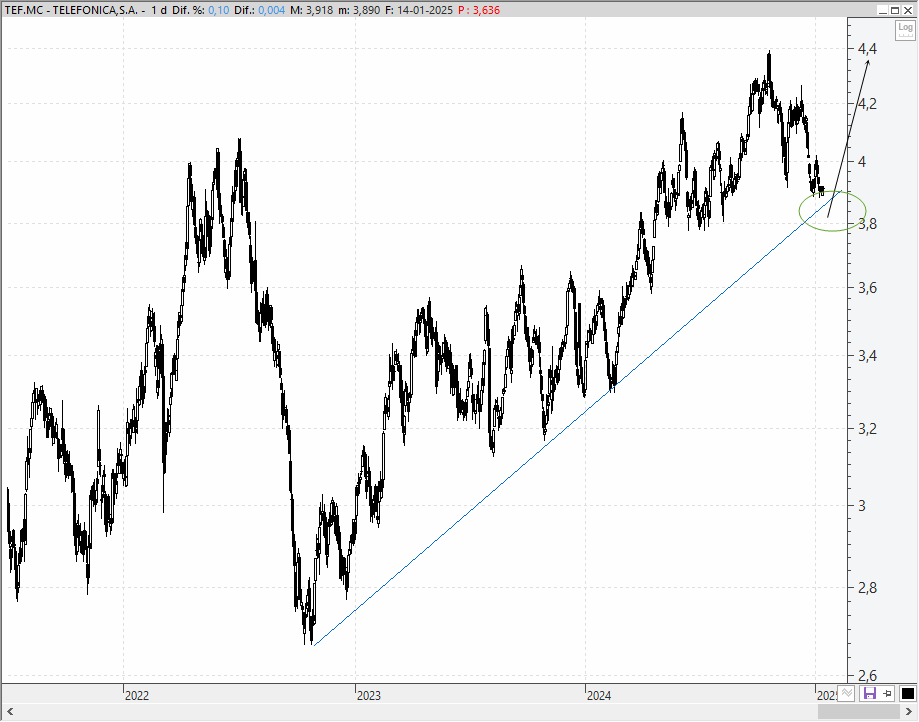
Task: Click the horizontal scrollbar right arrow
Action: [909, 711]
